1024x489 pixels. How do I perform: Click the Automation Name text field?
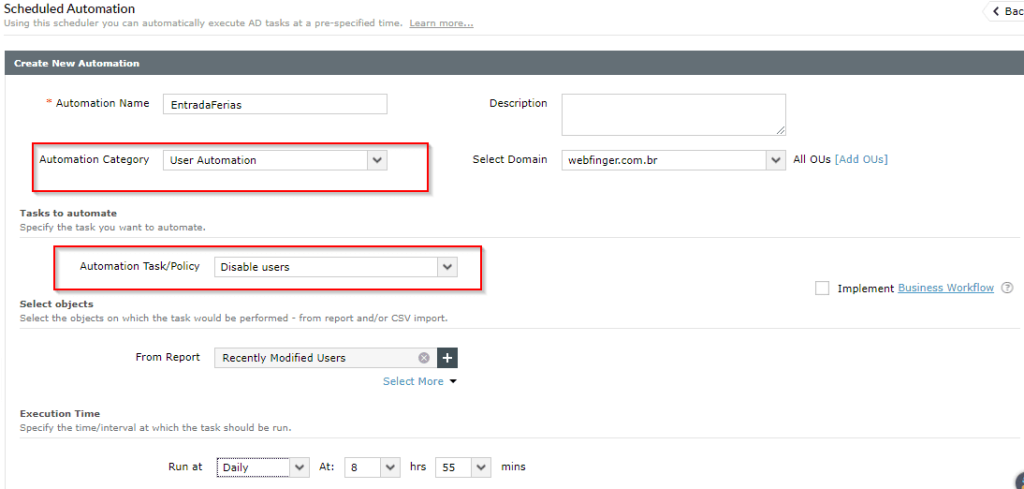click(275, 104)
